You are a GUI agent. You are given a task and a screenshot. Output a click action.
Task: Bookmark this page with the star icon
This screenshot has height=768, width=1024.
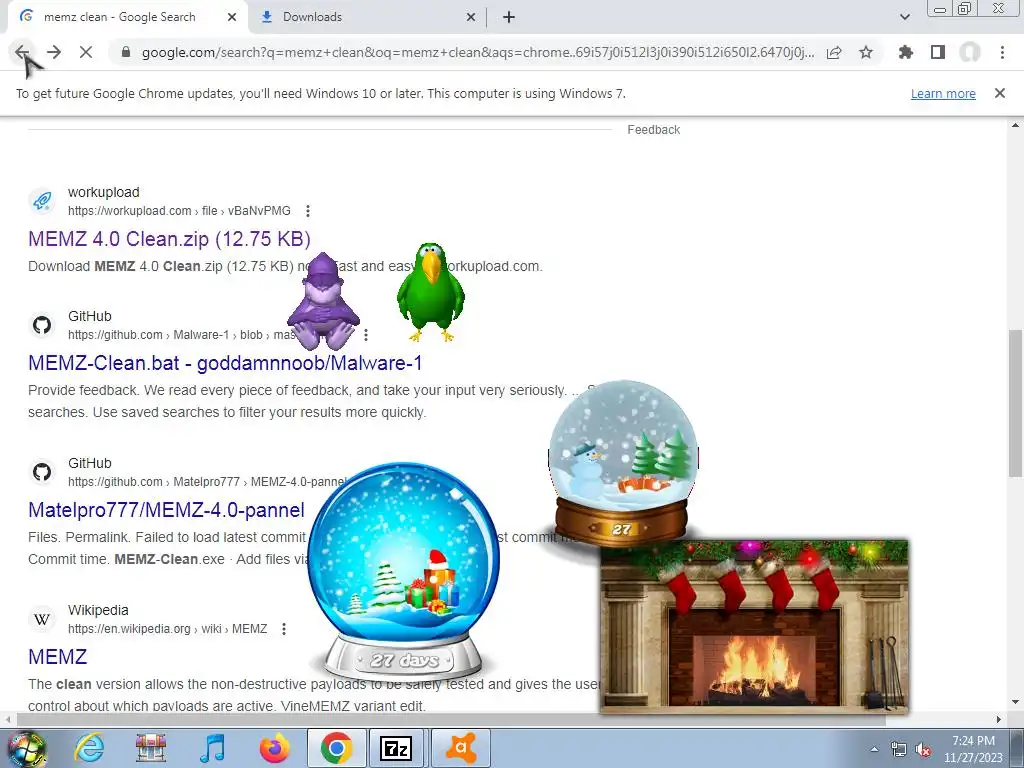coord(866,52)
